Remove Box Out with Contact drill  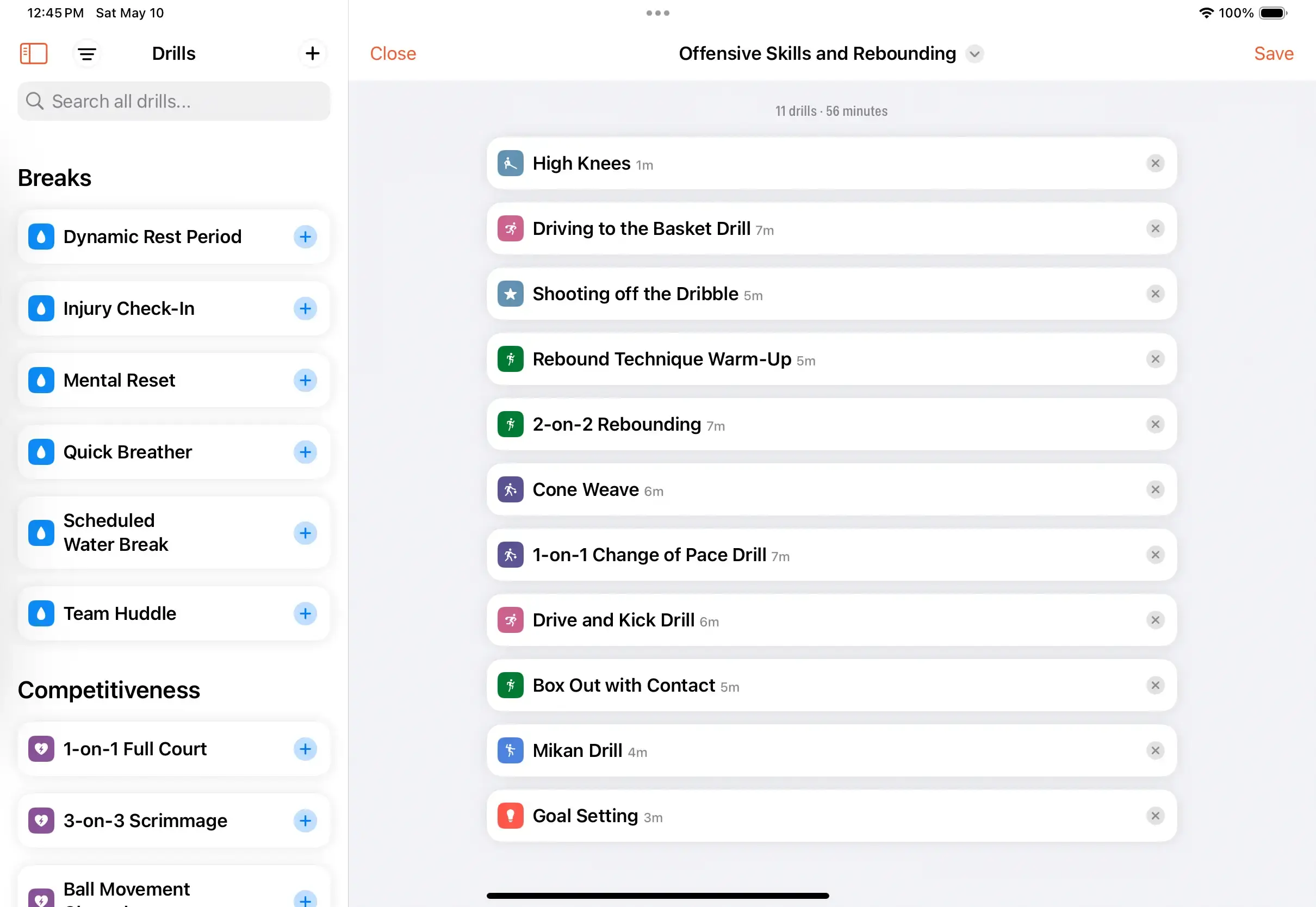click(1155, 686)
